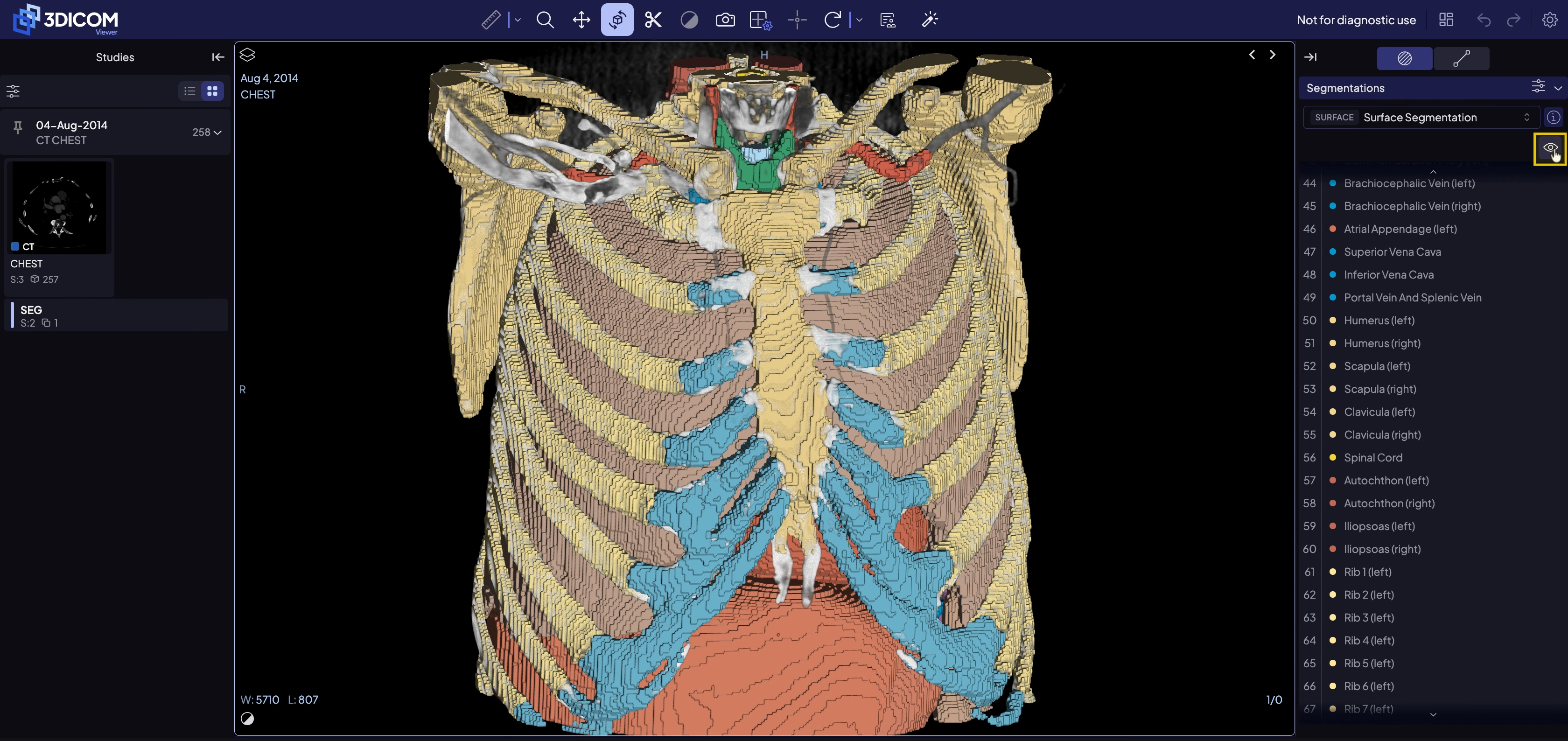Click Brachiocephalic Vein (left) color dot
The width and height of the screenshot is (1568, 741).
1332,183
